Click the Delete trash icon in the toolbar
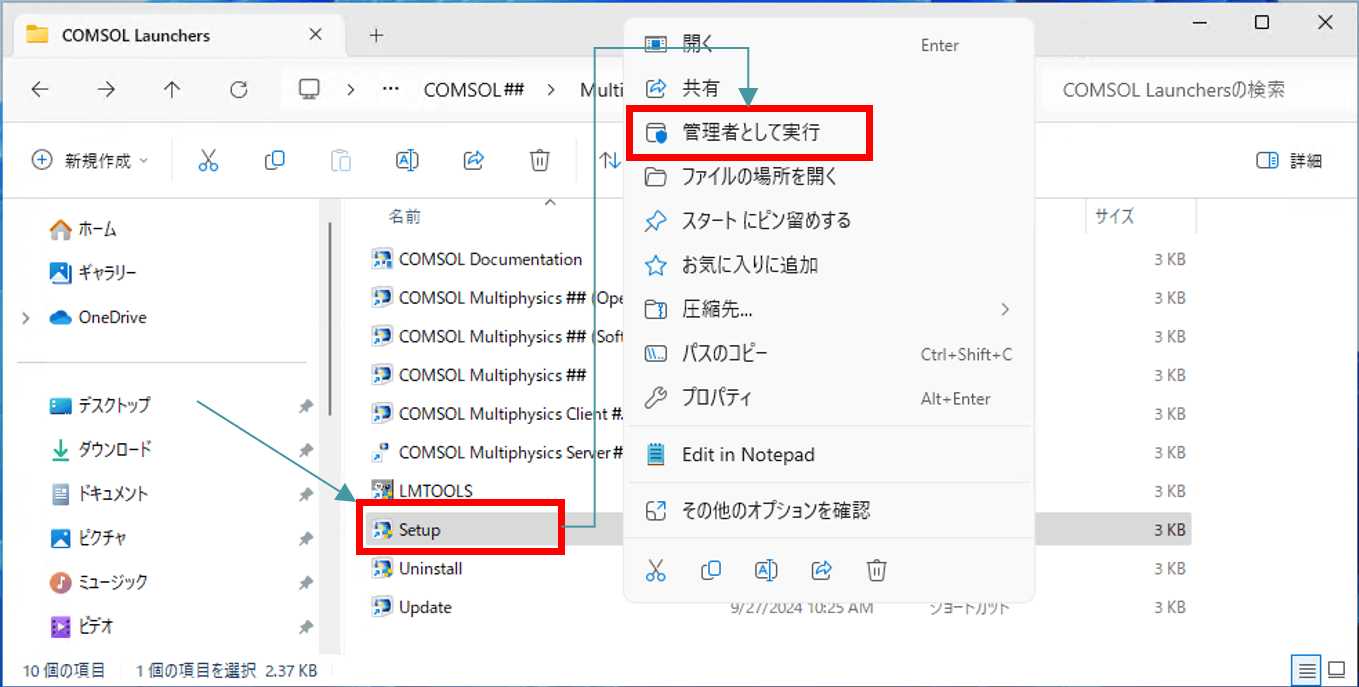The height and width of the screenshot is (687, 1359). click(540, 160)
